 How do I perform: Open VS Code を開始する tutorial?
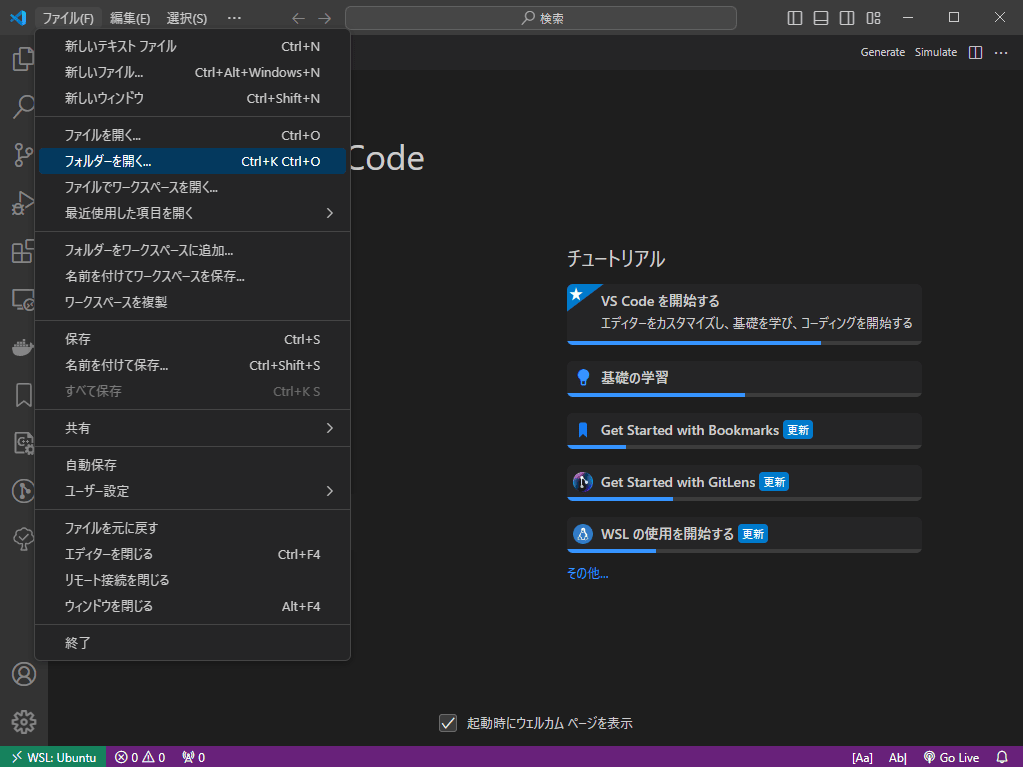(x=744, y=314)
